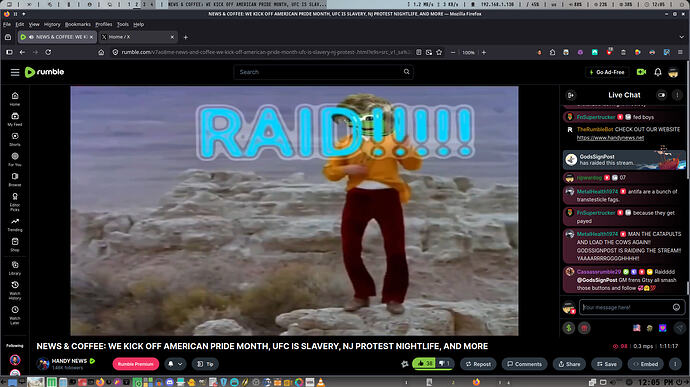This screenshot has width=690, height=387.
Task: Open For You in sidebar
Action: 15,159
